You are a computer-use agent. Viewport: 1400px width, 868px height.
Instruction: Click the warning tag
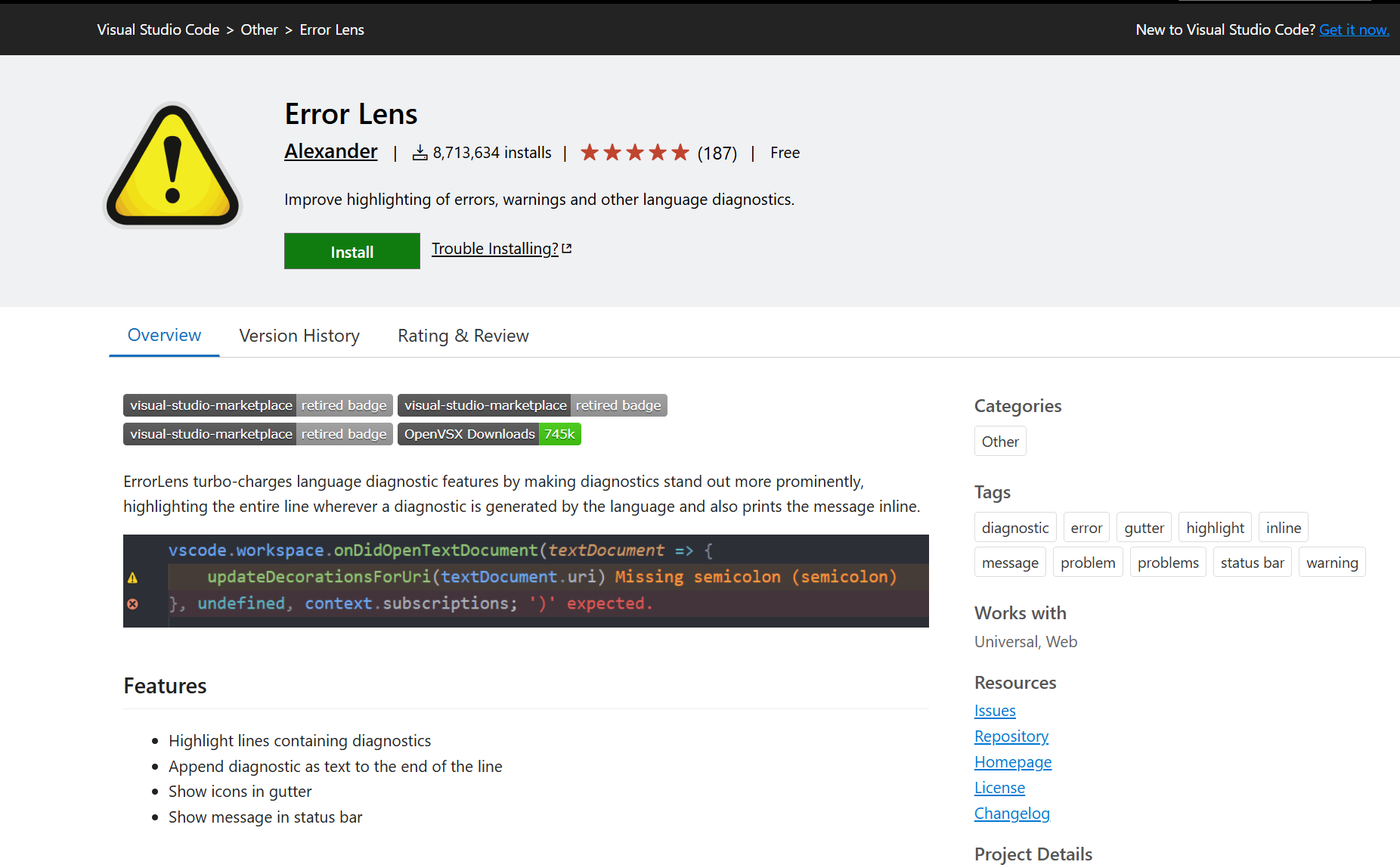pos(1332,563)
